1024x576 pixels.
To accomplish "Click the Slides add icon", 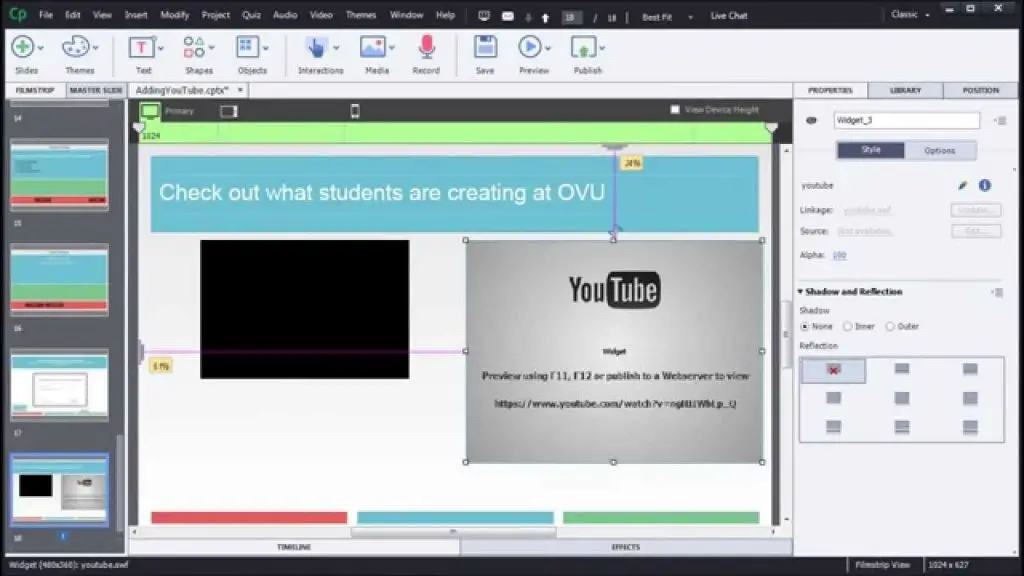I will pyautogui.click(x=23, y=47).
